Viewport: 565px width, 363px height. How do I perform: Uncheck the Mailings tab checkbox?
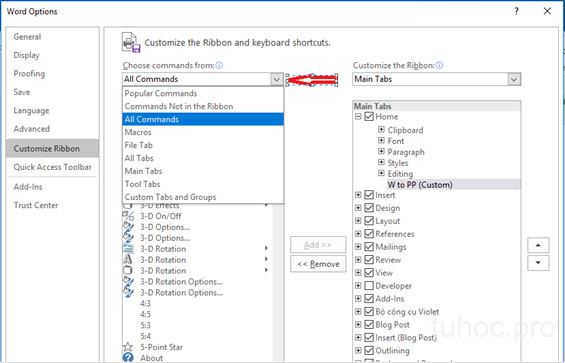(x=369, y=247)
